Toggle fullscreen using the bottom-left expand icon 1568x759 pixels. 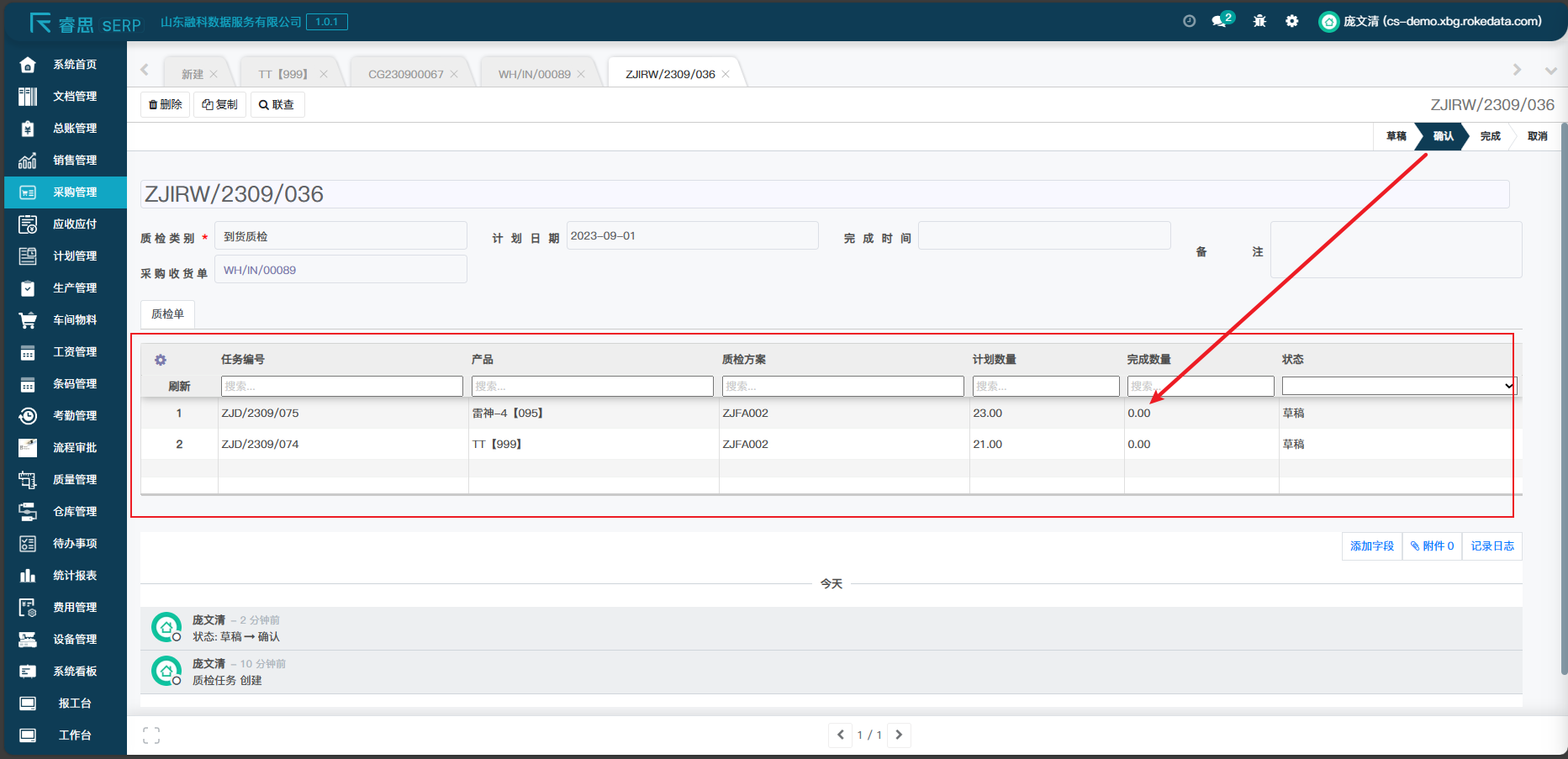tap(151, 735)
